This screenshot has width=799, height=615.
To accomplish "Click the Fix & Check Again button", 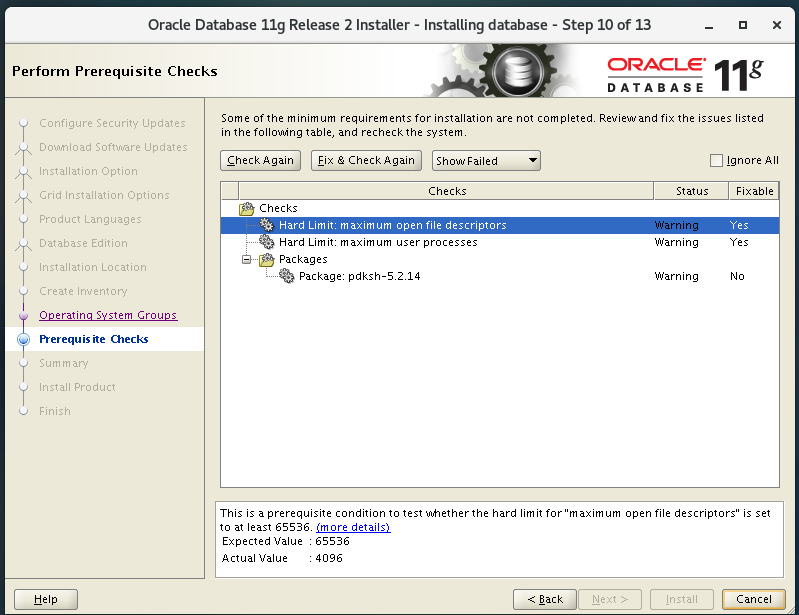I will [x=366, y=161].
